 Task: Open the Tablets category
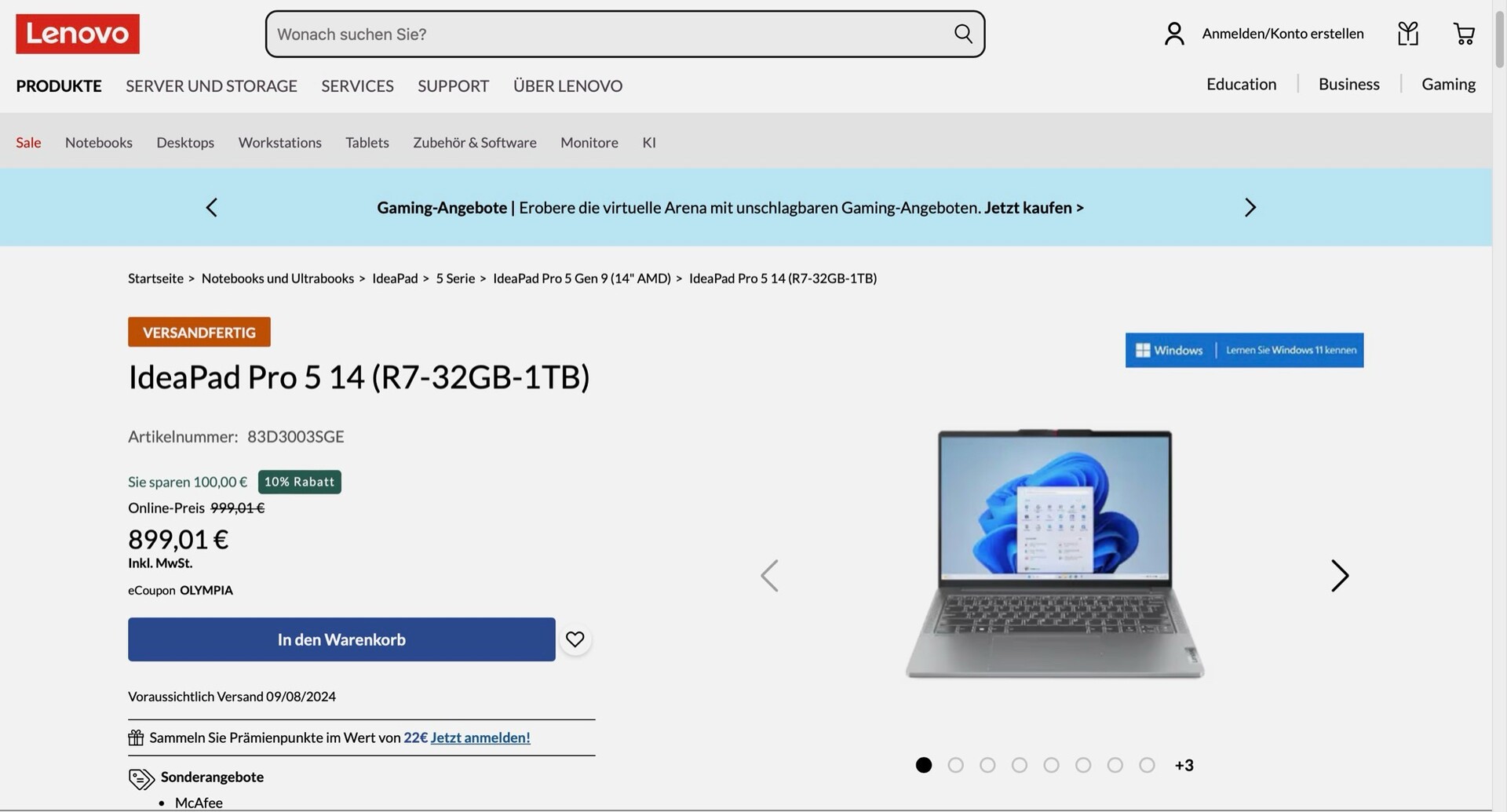click(x=367, y=142)
